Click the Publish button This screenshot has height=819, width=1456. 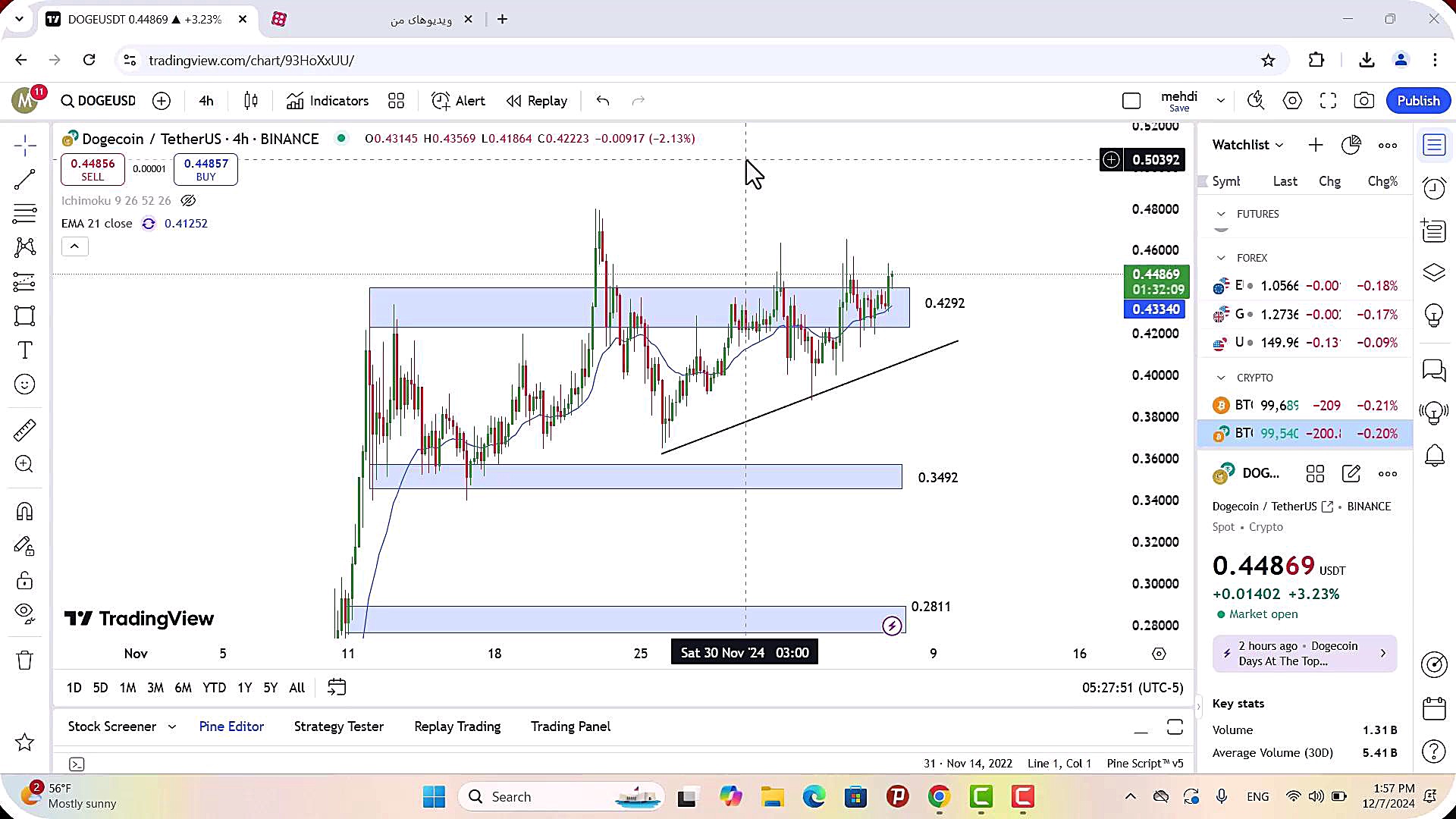click(1417, 101)
